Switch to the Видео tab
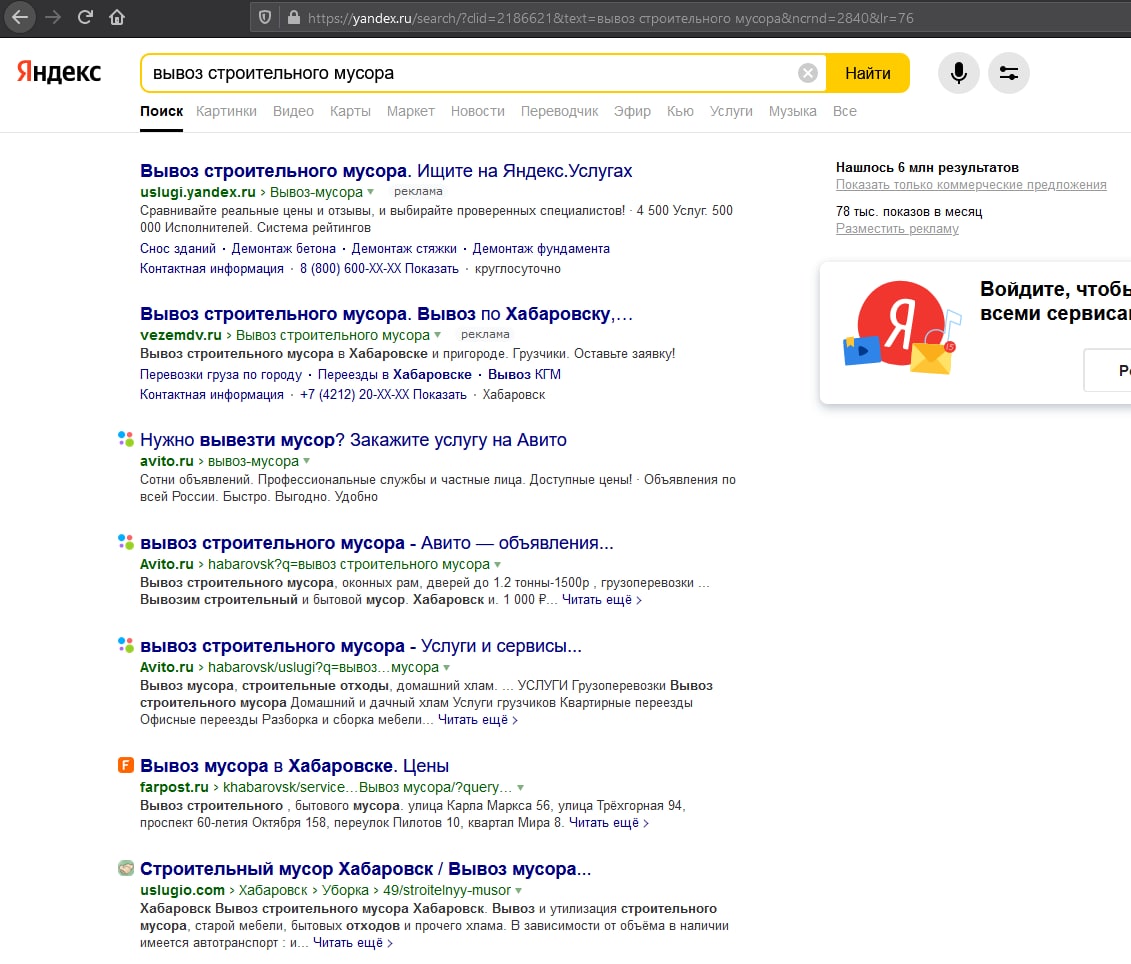1131x964 pixels. click(293, 111)
